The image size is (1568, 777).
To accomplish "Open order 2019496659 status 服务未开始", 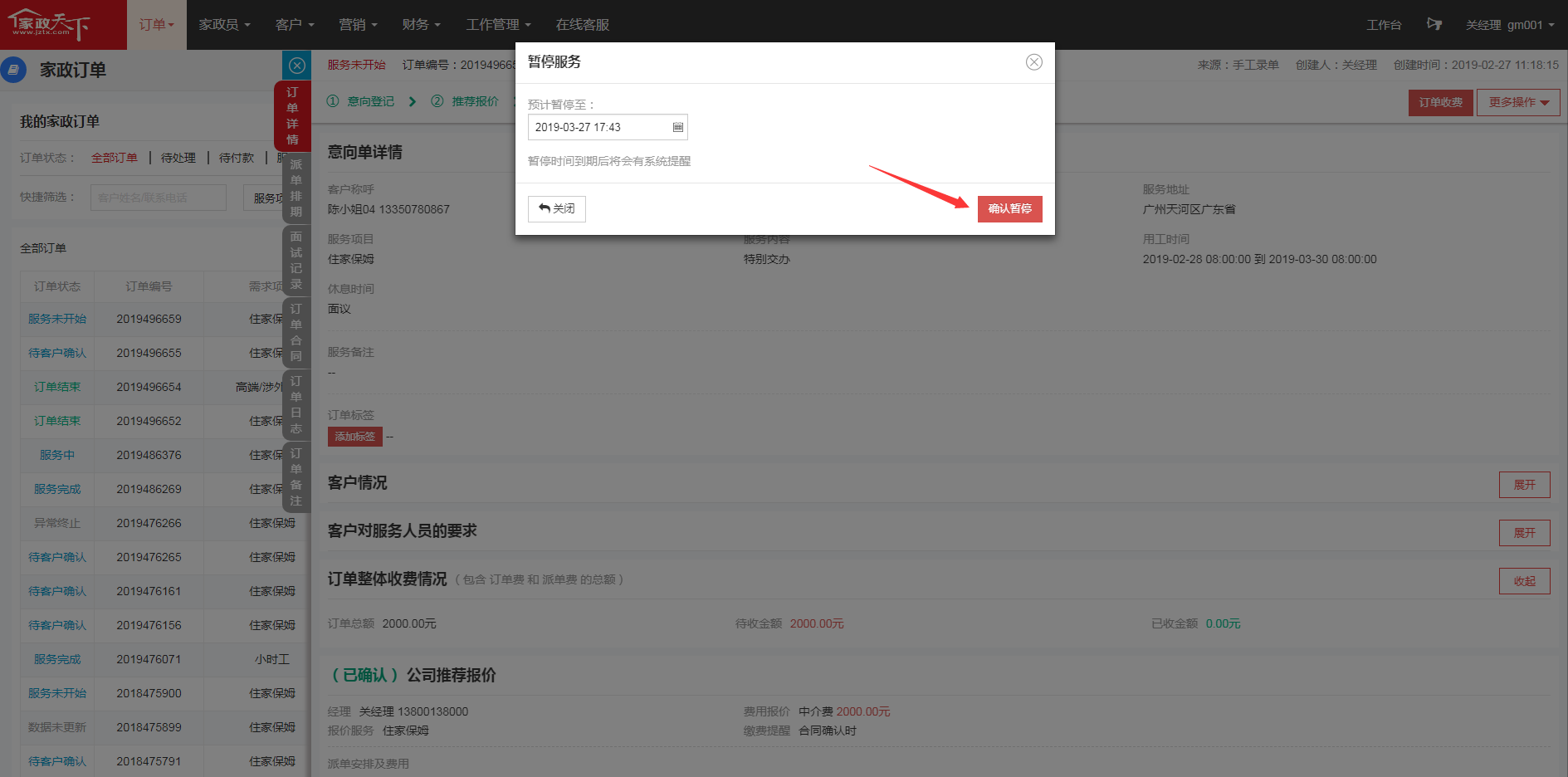I will (x=57, y=319).
